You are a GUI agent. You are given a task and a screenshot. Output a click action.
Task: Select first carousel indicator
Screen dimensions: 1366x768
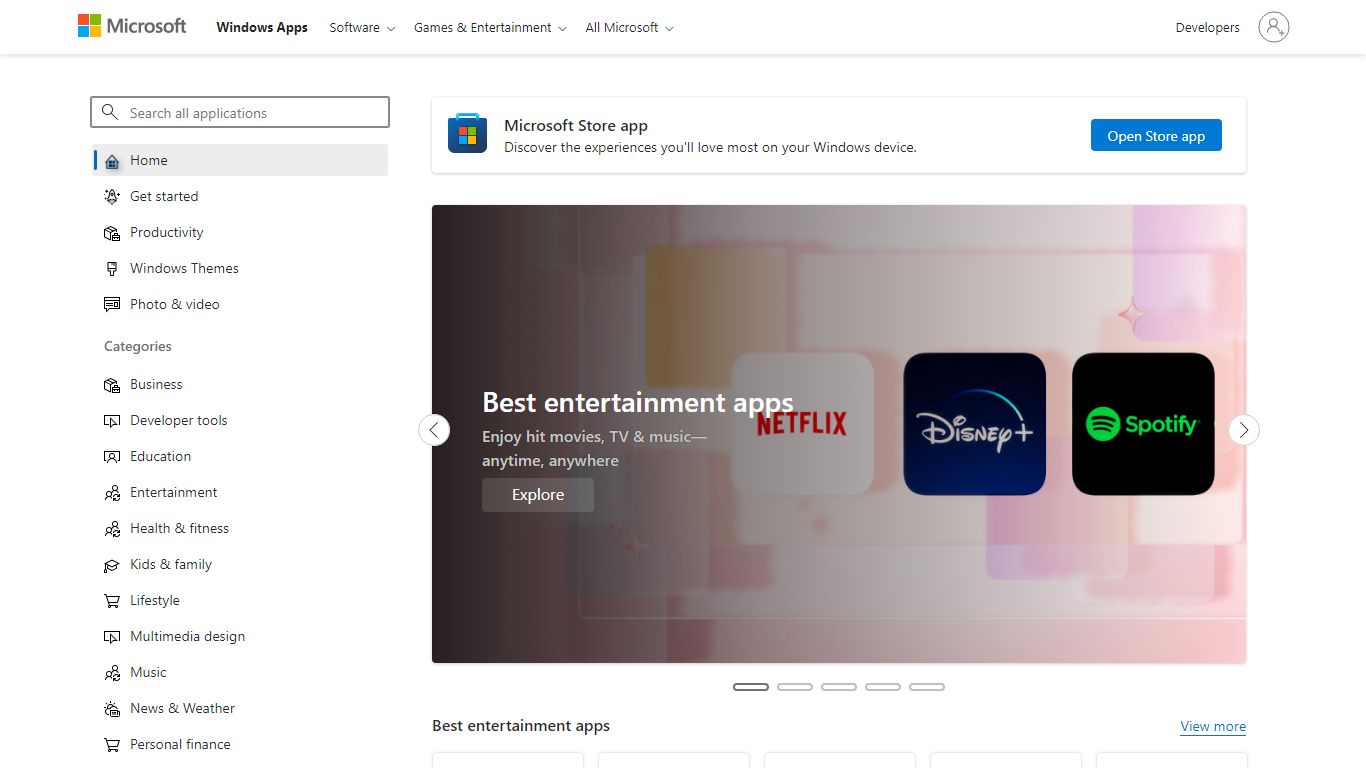(751, 687)
